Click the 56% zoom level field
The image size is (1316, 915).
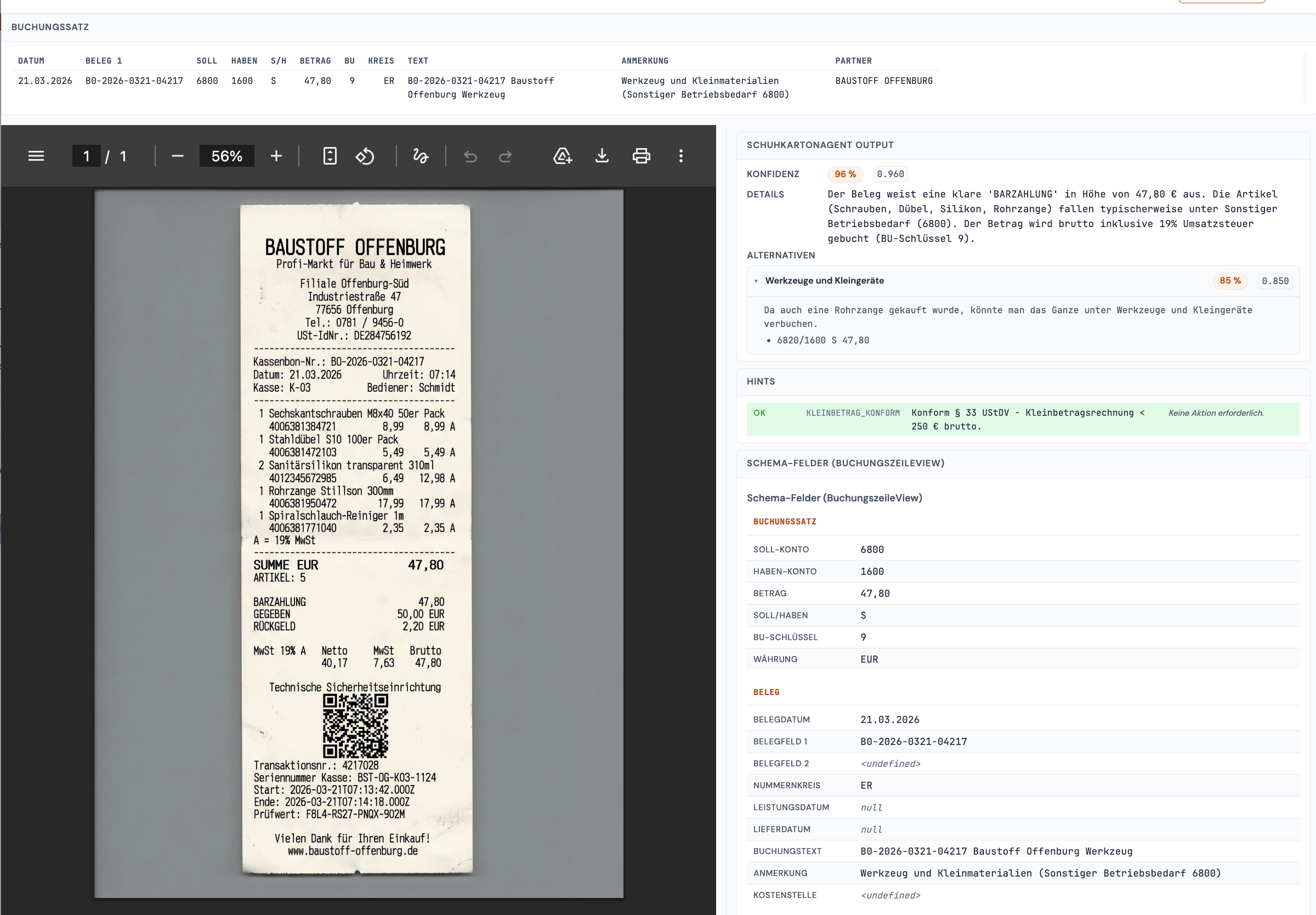(227, 156)
